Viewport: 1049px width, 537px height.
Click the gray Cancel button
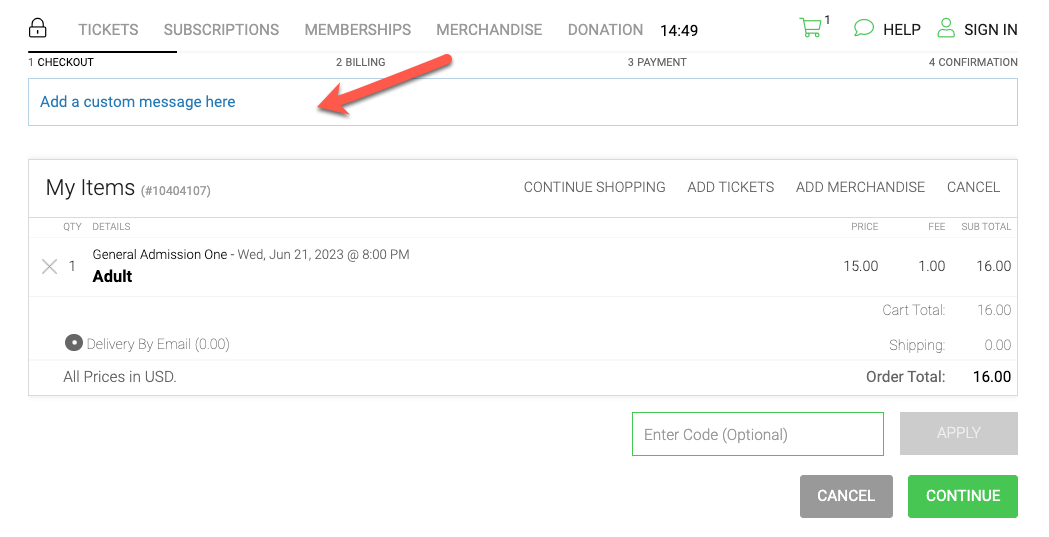846,496
